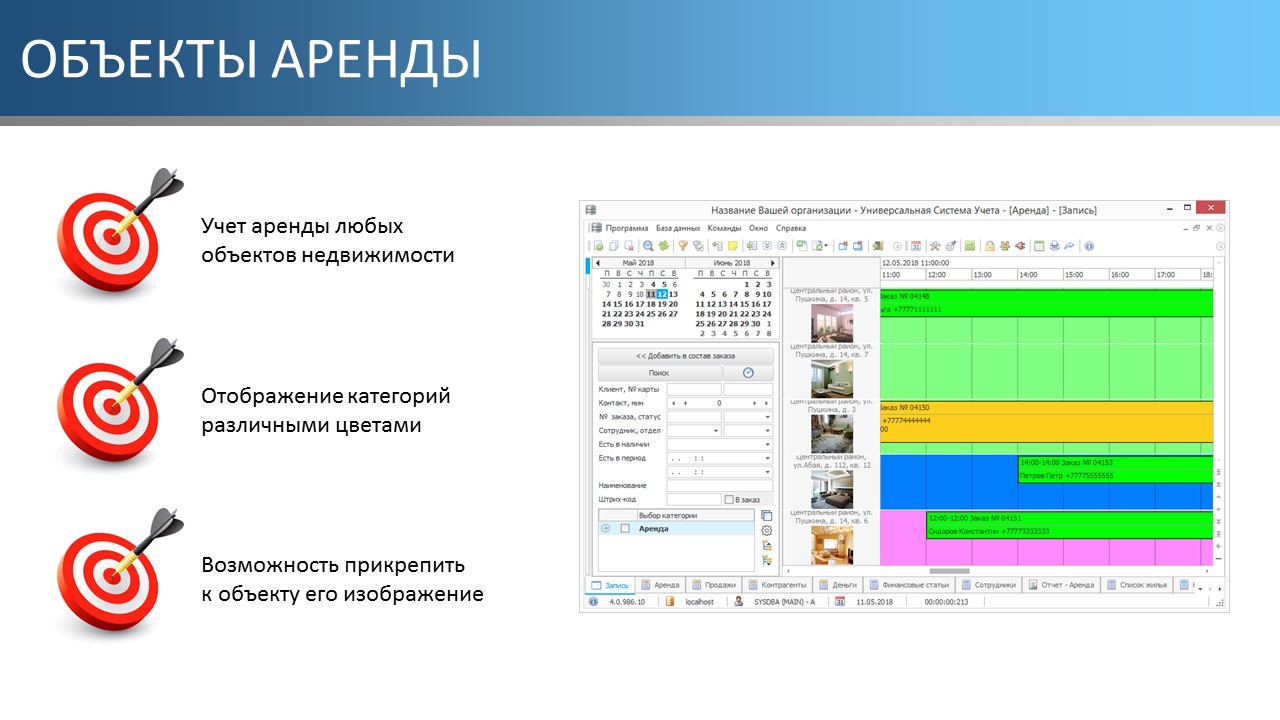Click the gear icon beside category list

pos(767,531)
